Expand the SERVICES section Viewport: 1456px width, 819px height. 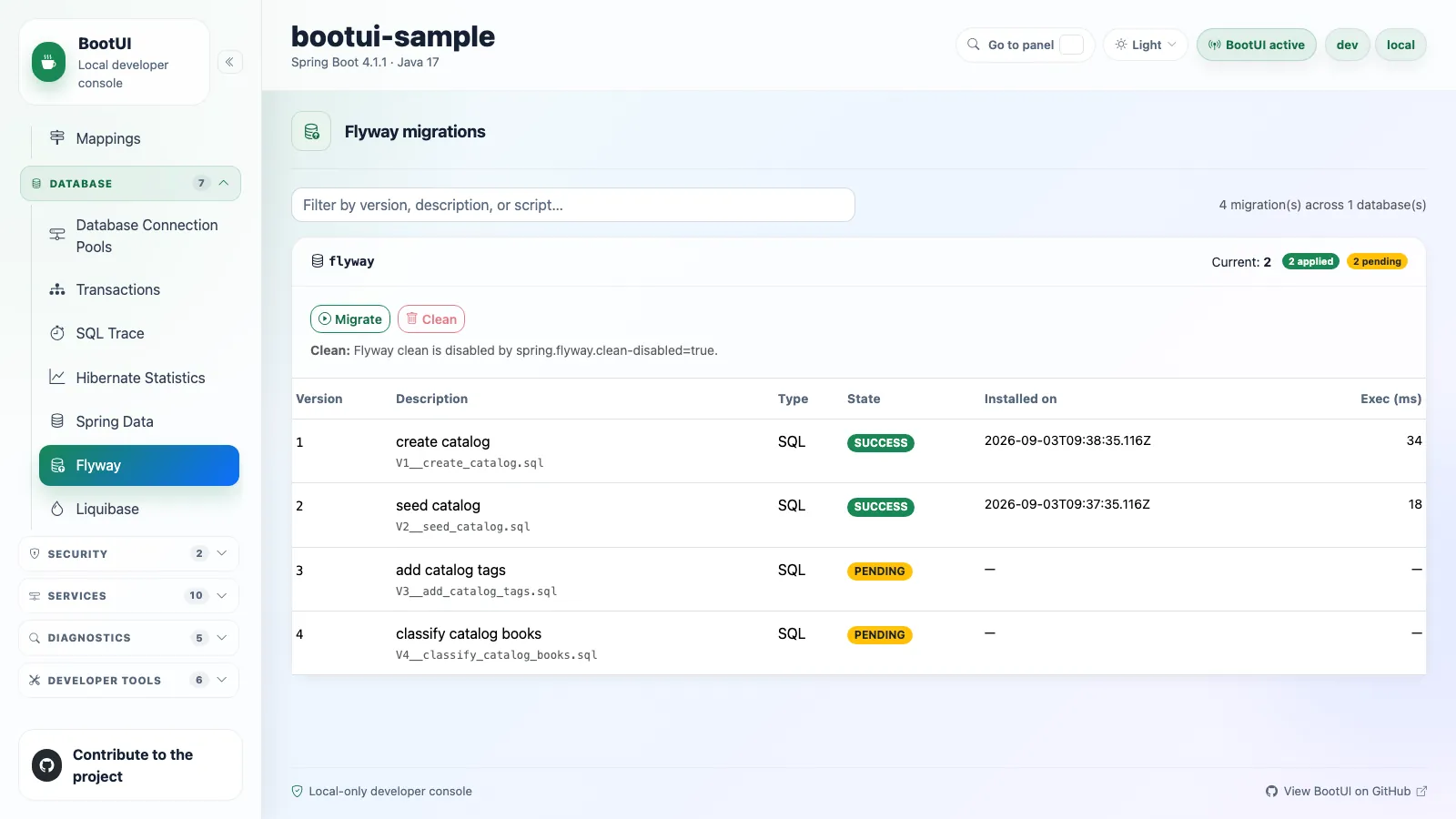coord(129,596)
